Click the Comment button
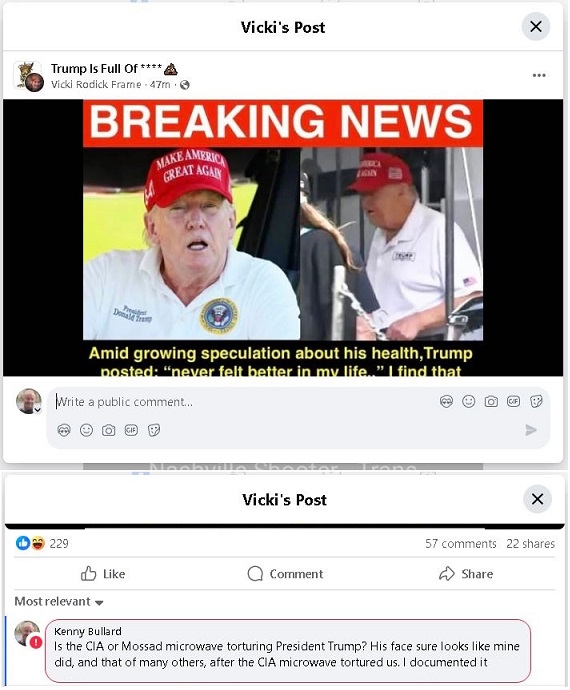 pyautogui.click(x=285, y=574)
